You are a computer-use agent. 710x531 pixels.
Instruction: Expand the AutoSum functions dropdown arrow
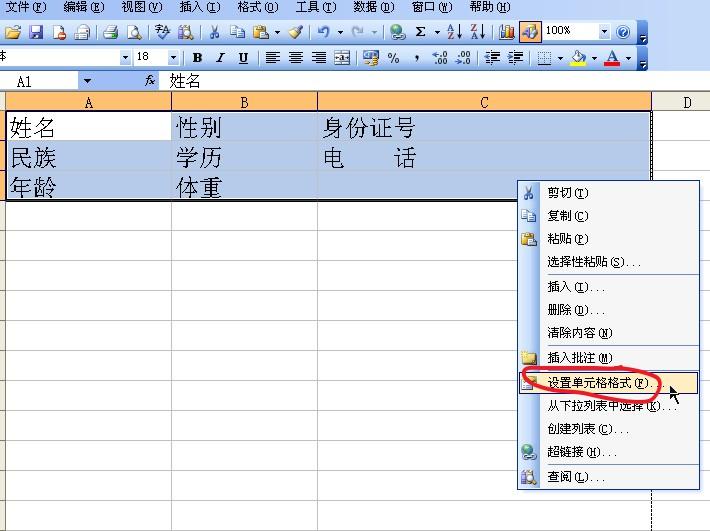click(437, 33)
